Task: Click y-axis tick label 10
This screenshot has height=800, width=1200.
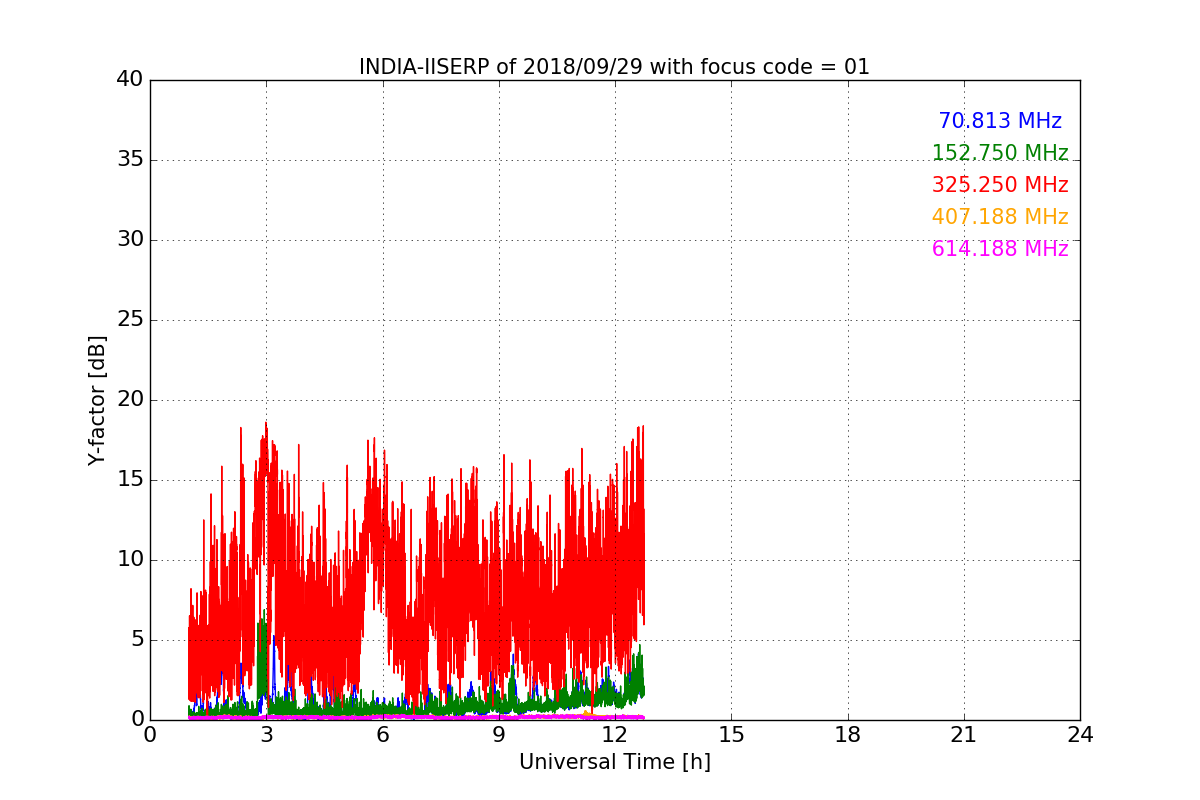Action: 130,559
